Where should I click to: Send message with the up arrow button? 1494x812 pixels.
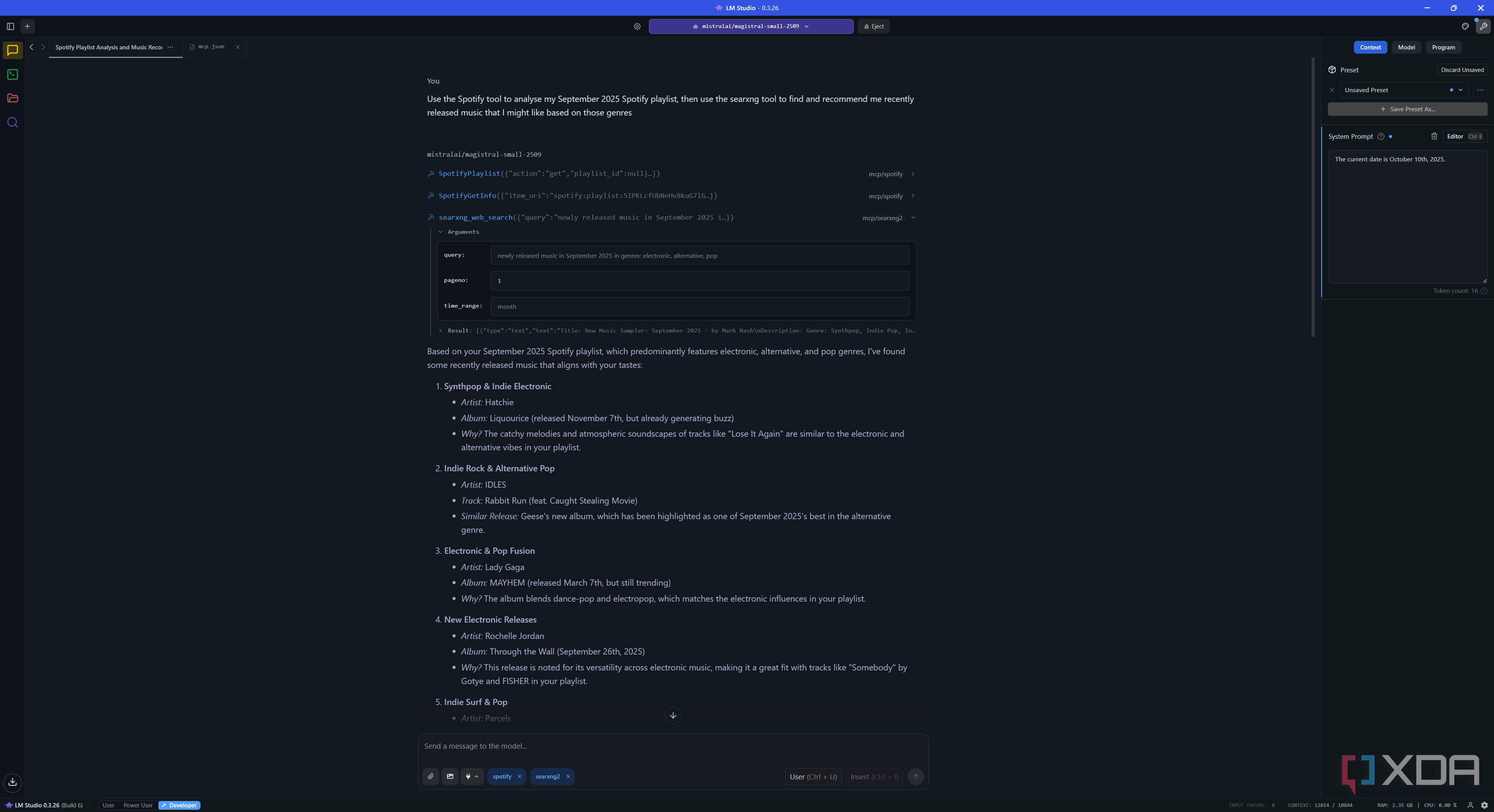click(x=916, y=777)
